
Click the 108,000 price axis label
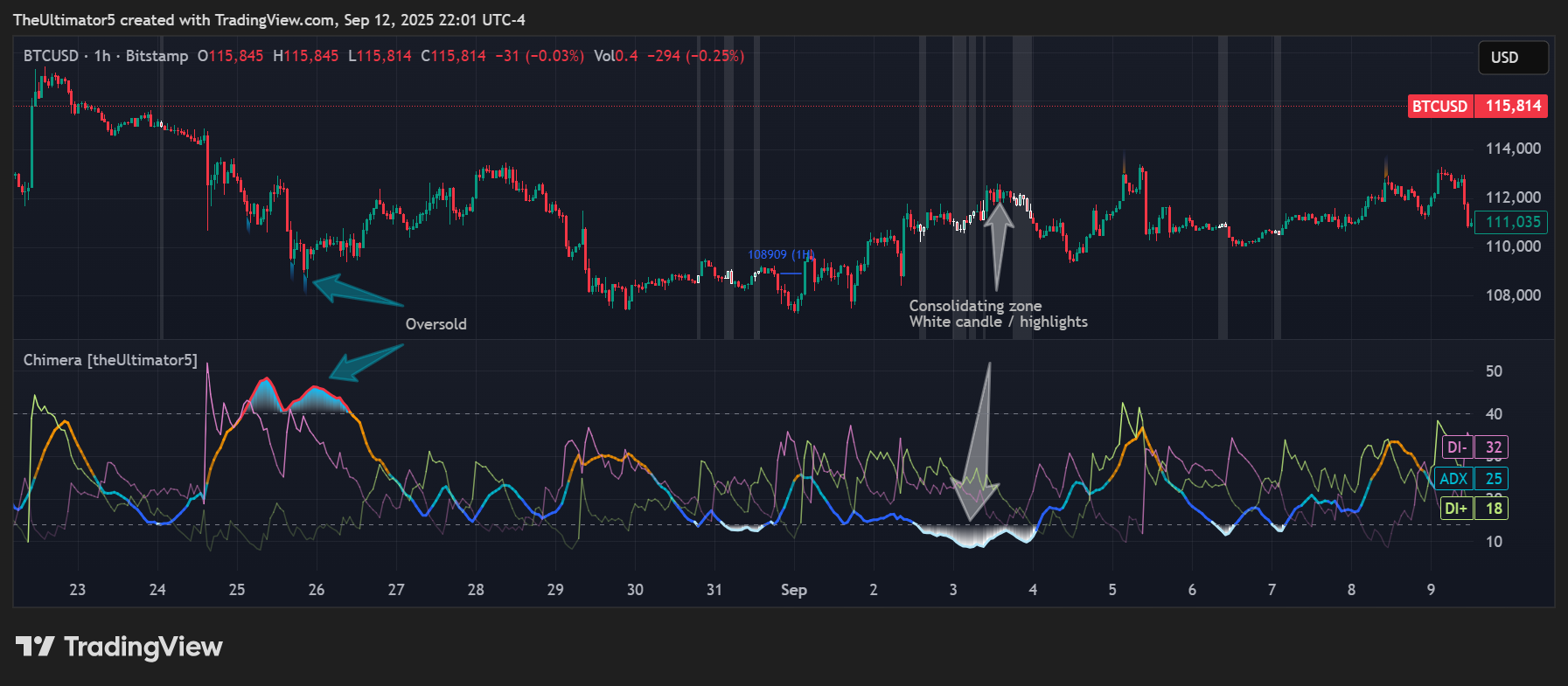tap(1513, 295)
